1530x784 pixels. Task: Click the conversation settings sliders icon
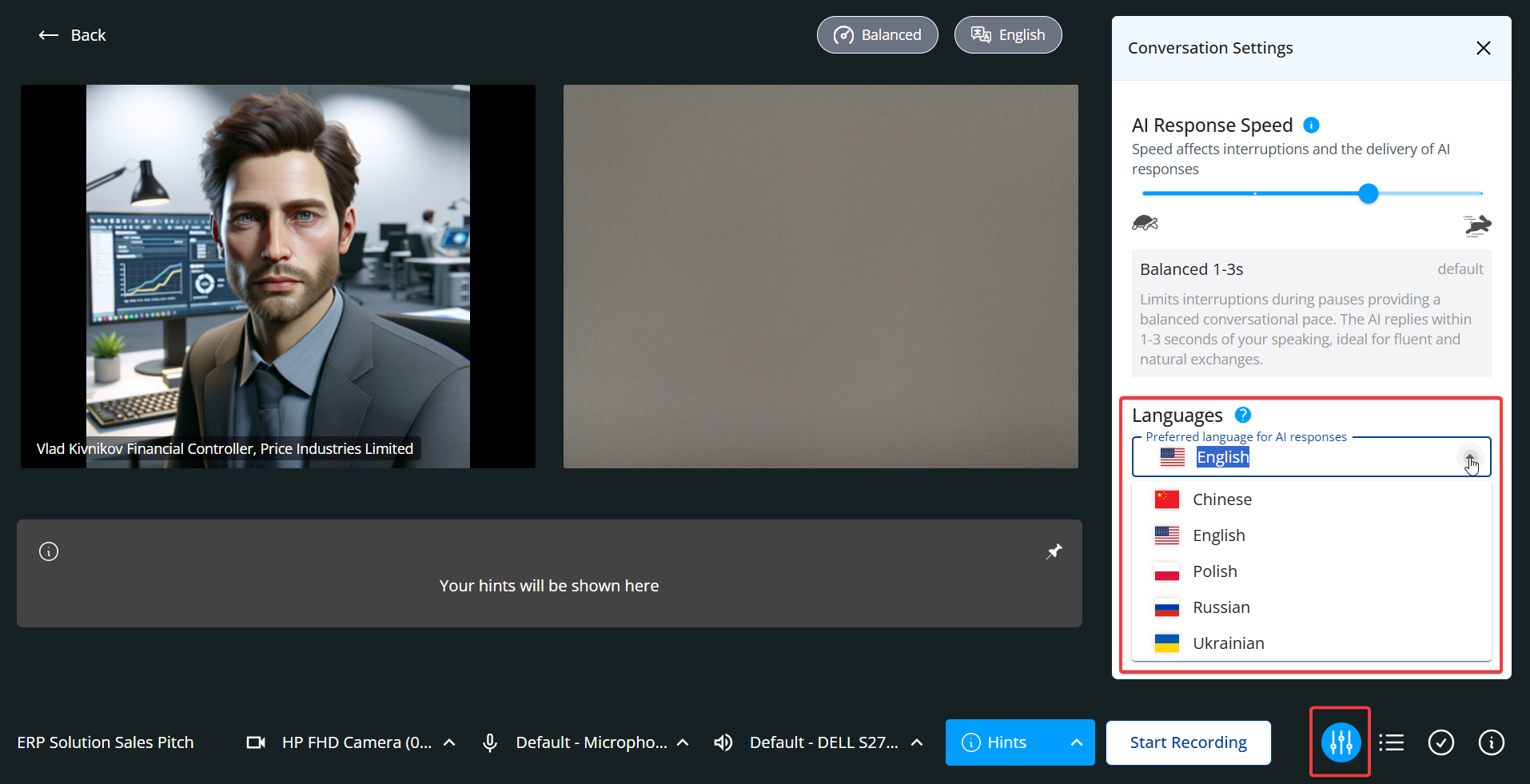tap(1341, 742)
